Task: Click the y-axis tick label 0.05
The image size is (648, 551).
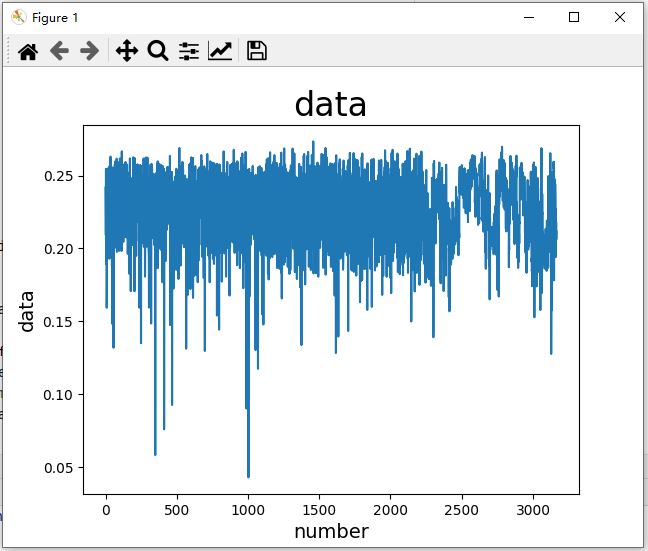Action: coord(58,468)
